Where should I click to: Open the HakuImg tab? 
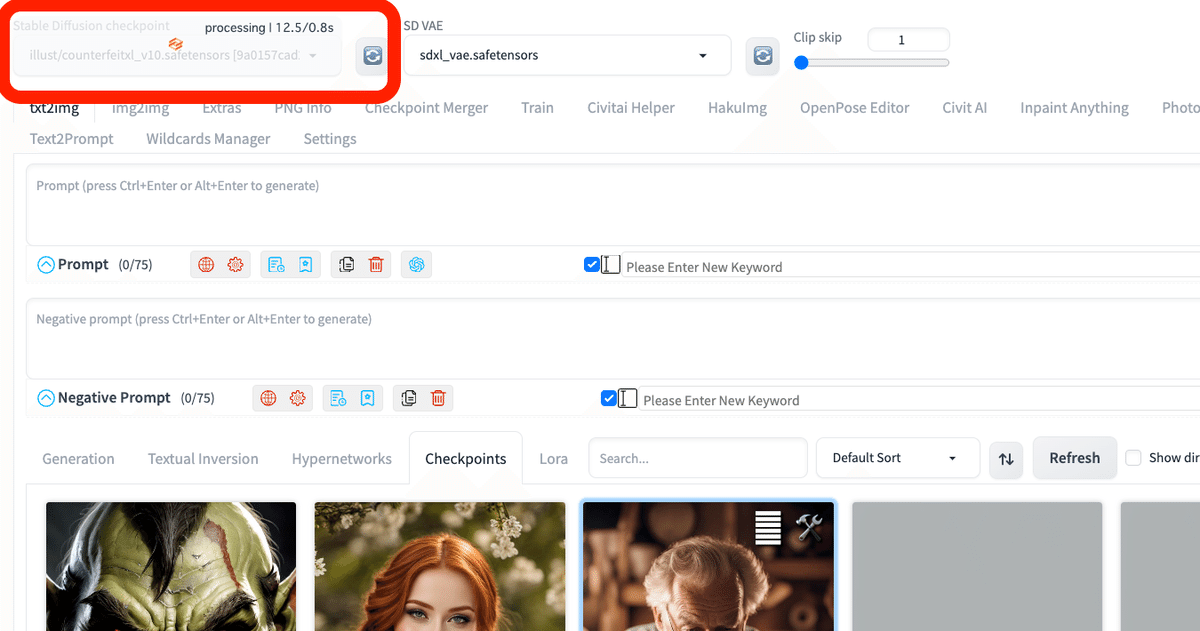[x=737, y=108]
